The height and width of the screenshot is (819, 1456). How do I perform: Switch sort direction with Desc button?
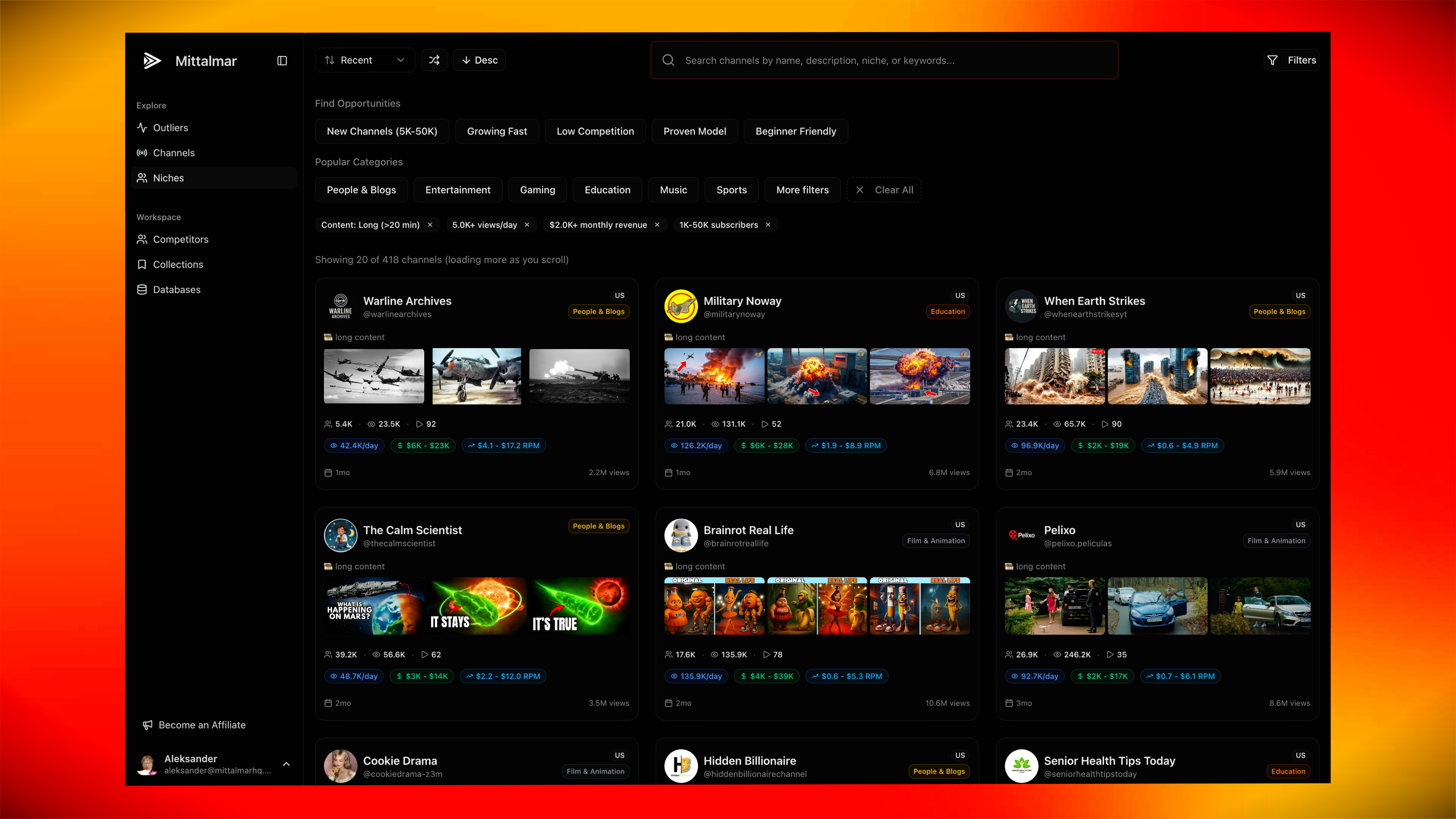(479, 60)
